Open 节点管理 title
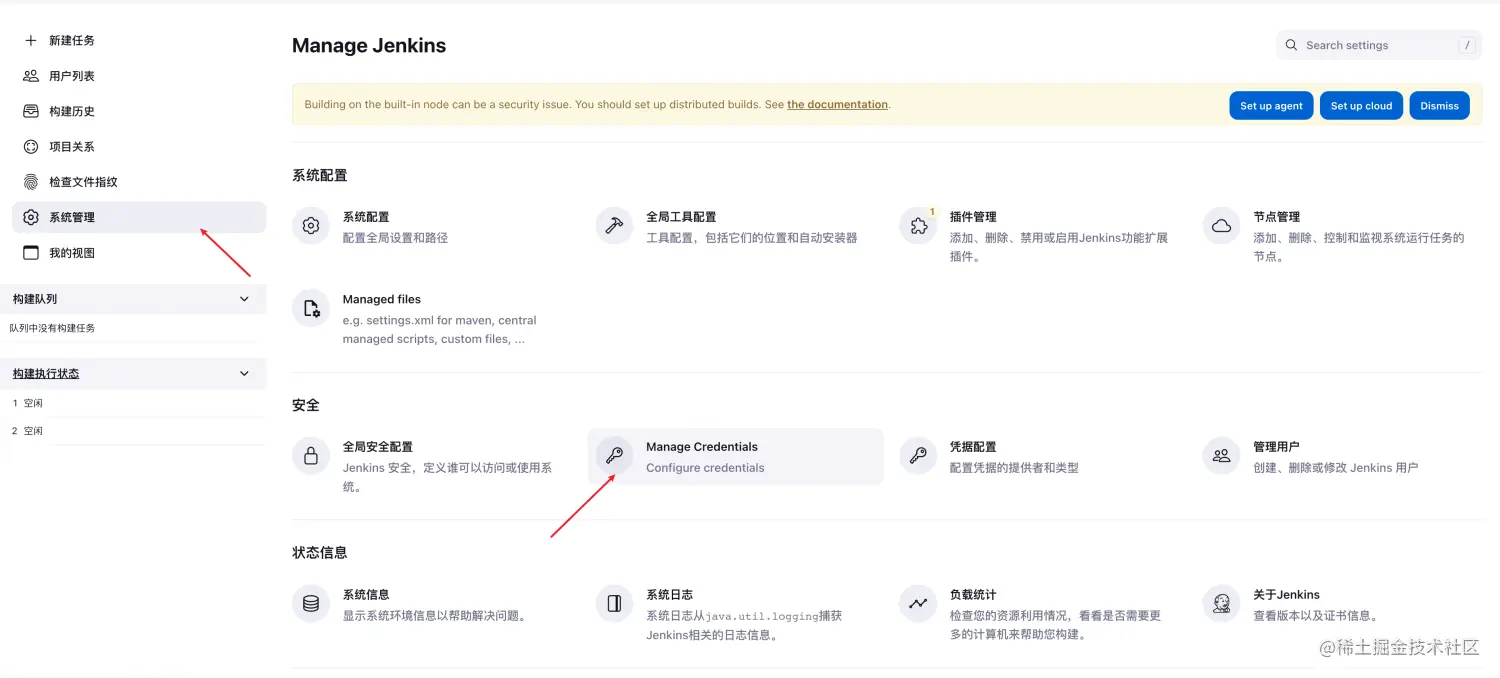Viewport: 1500px width, 678px height. tap(1277, 217)
